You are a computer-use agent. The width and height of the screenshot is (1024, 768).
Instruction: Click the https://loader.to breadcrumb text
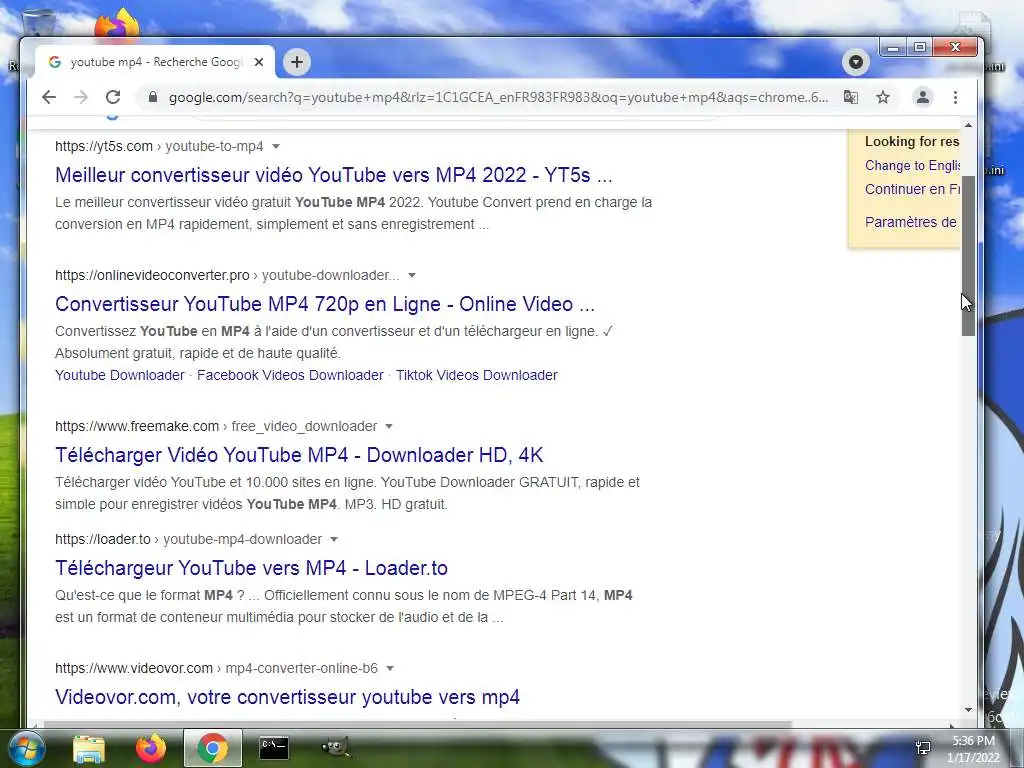[x=103, y=539]
